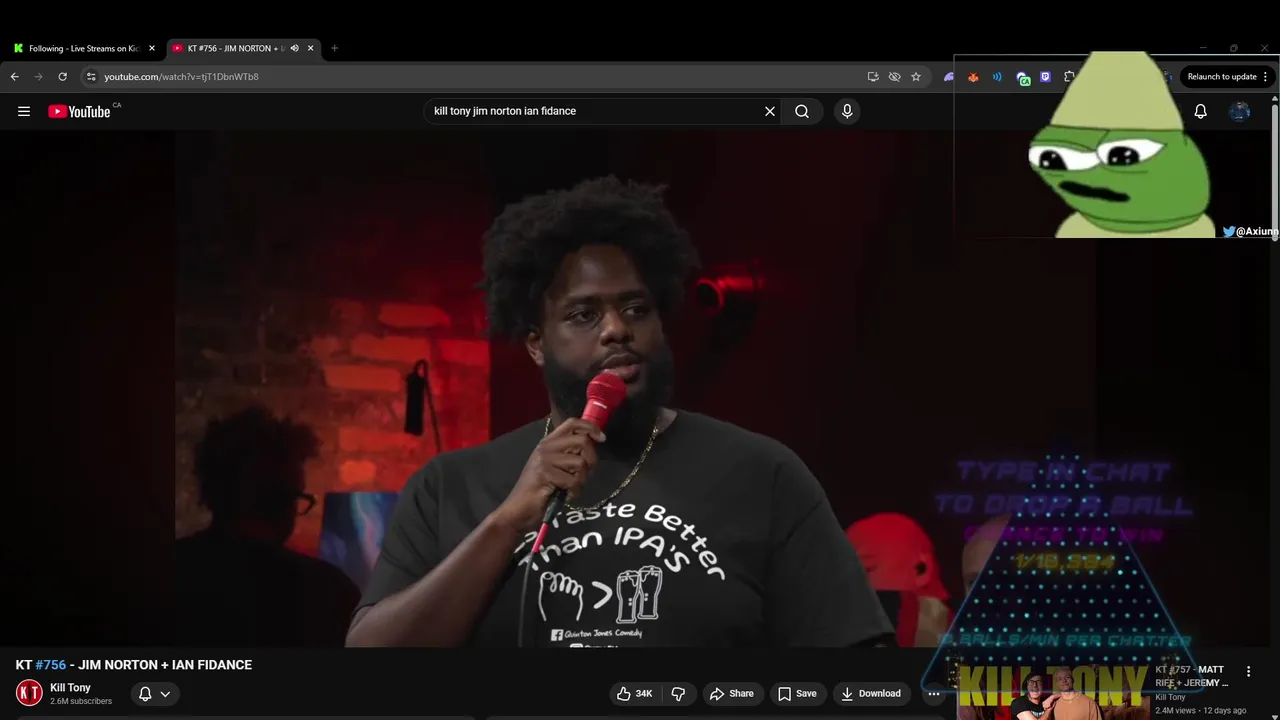Image resolution: width=1280 pixels, height=720 pixels.
Task: Open a new browser tab
Action: coord(334,48)
